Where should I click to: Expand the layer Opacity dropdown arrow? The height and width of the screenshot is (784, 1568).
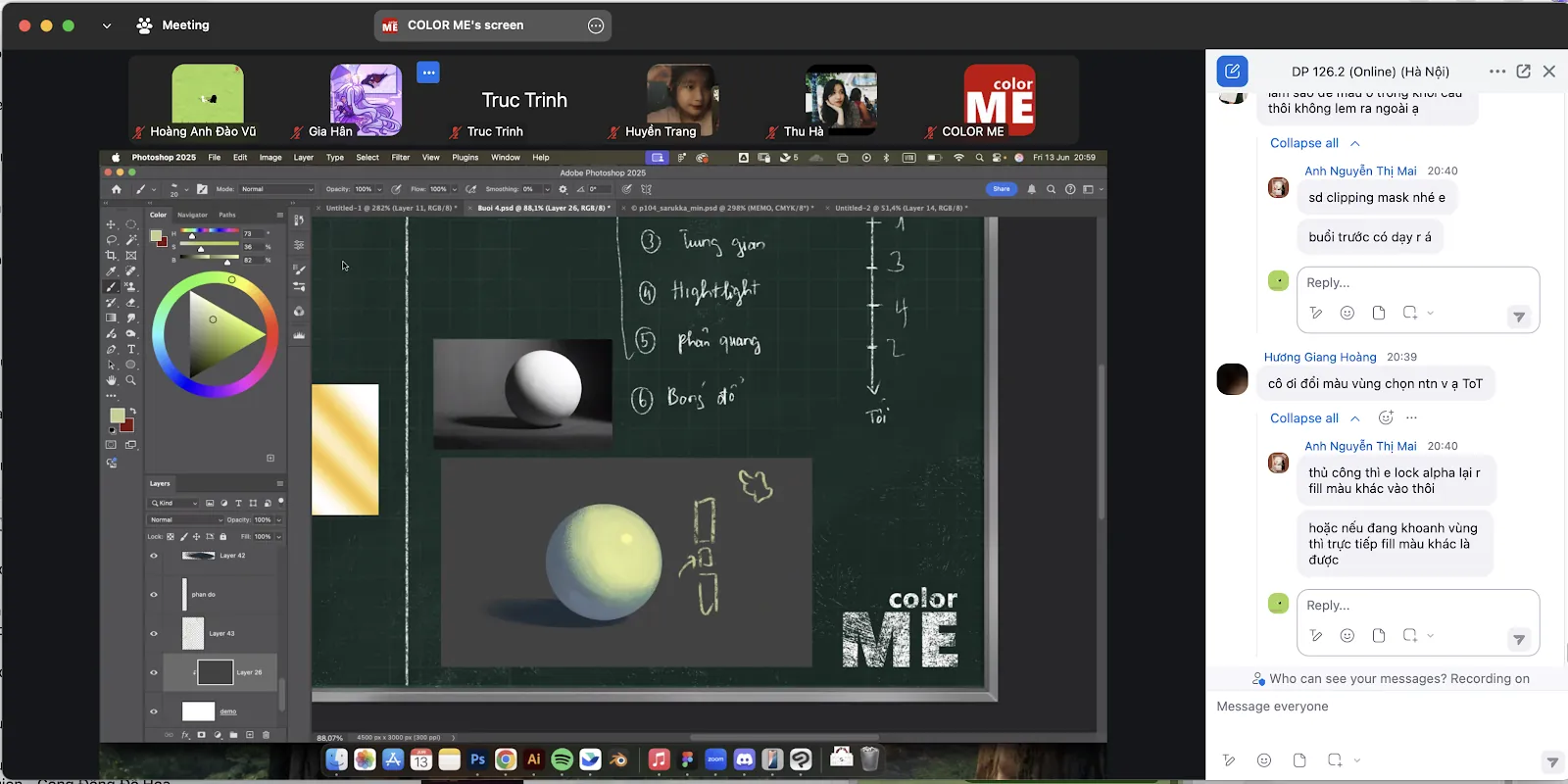click(278, 520)
